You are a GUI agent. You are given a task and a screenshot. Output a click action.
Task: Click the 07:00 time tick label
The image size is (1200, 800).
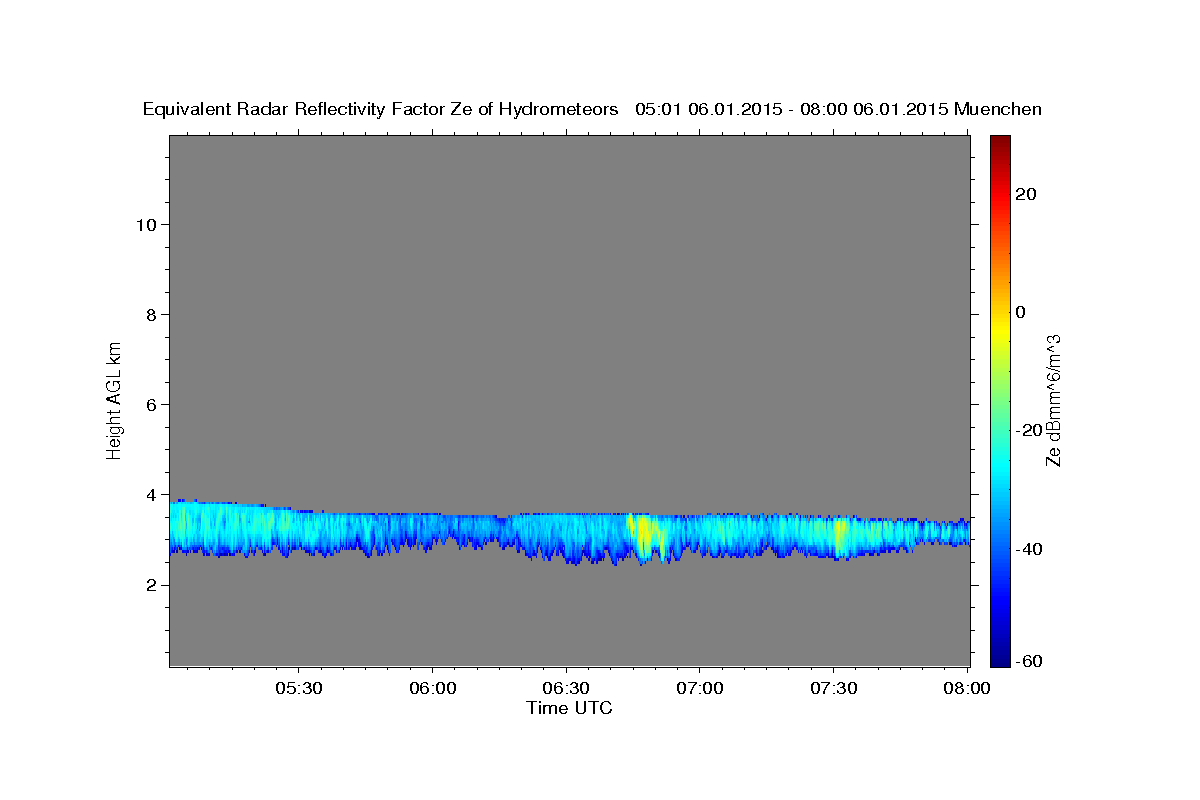tap(700, 689)
